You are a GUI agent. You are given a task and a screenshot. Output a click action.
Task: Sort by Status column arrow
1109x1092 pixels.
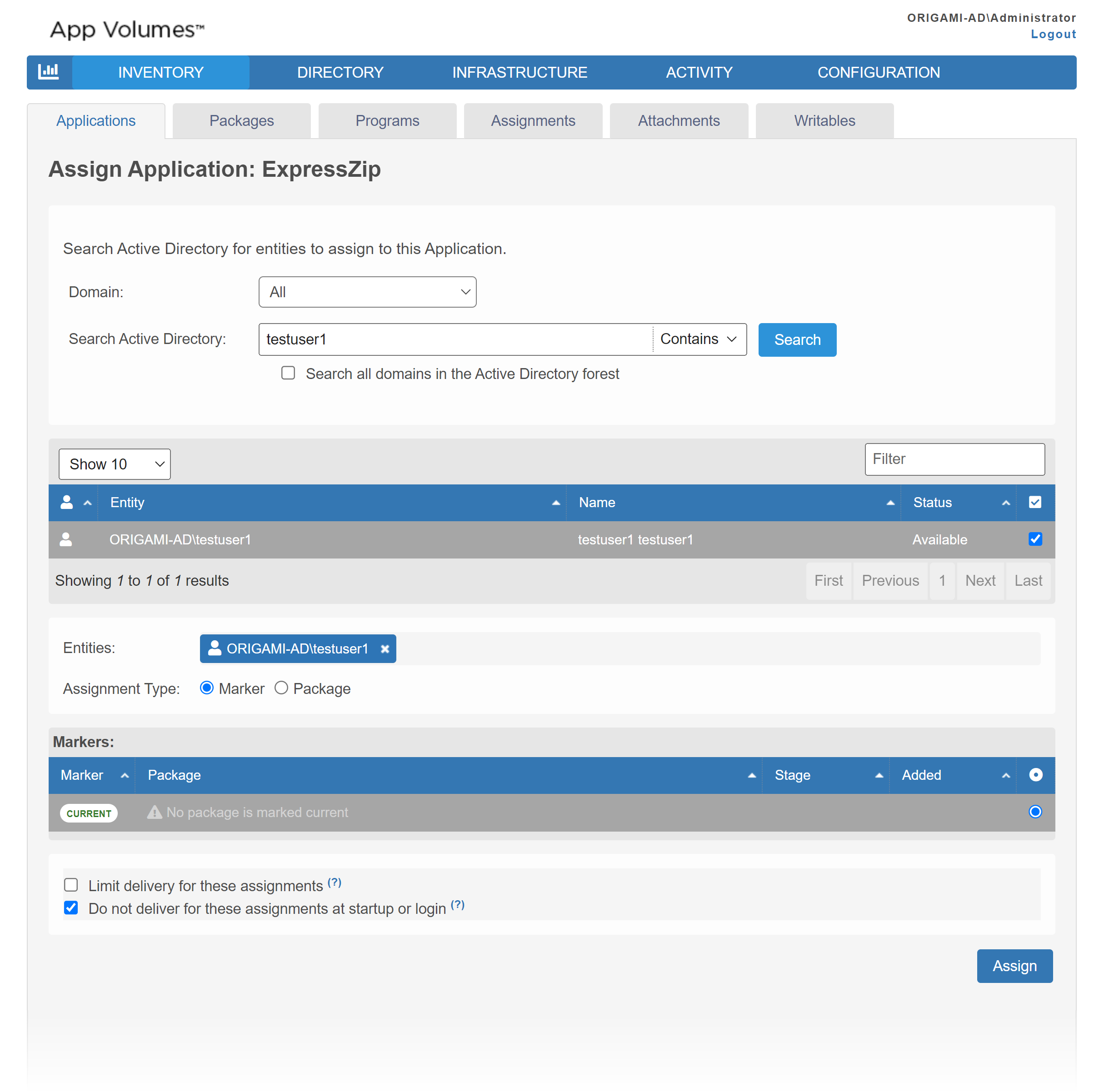pyautogui.click(x=1005, y=503)
